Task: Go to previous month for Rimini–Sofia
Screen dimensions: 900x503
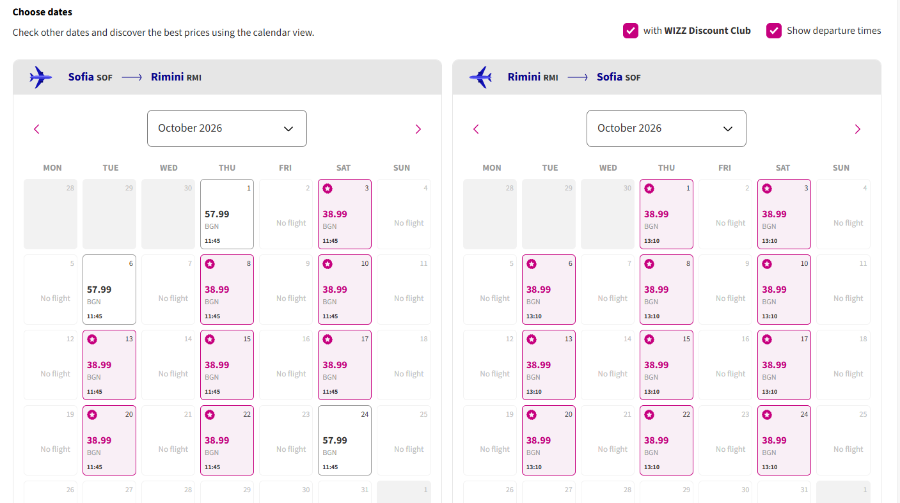Action: pyautogui.click(x=476, y=129)
